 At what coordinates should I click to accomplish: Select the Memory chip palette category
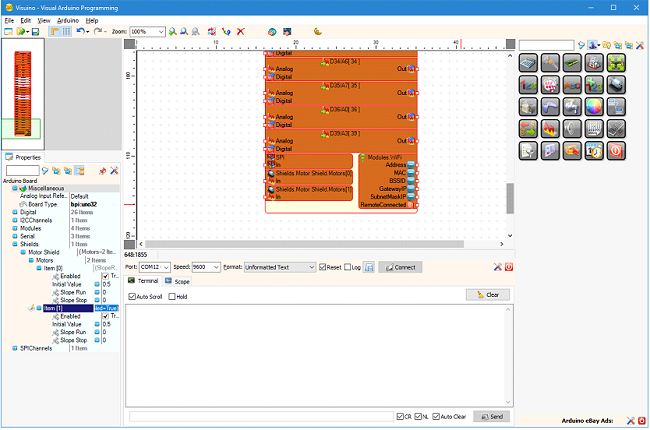point(572,63)
